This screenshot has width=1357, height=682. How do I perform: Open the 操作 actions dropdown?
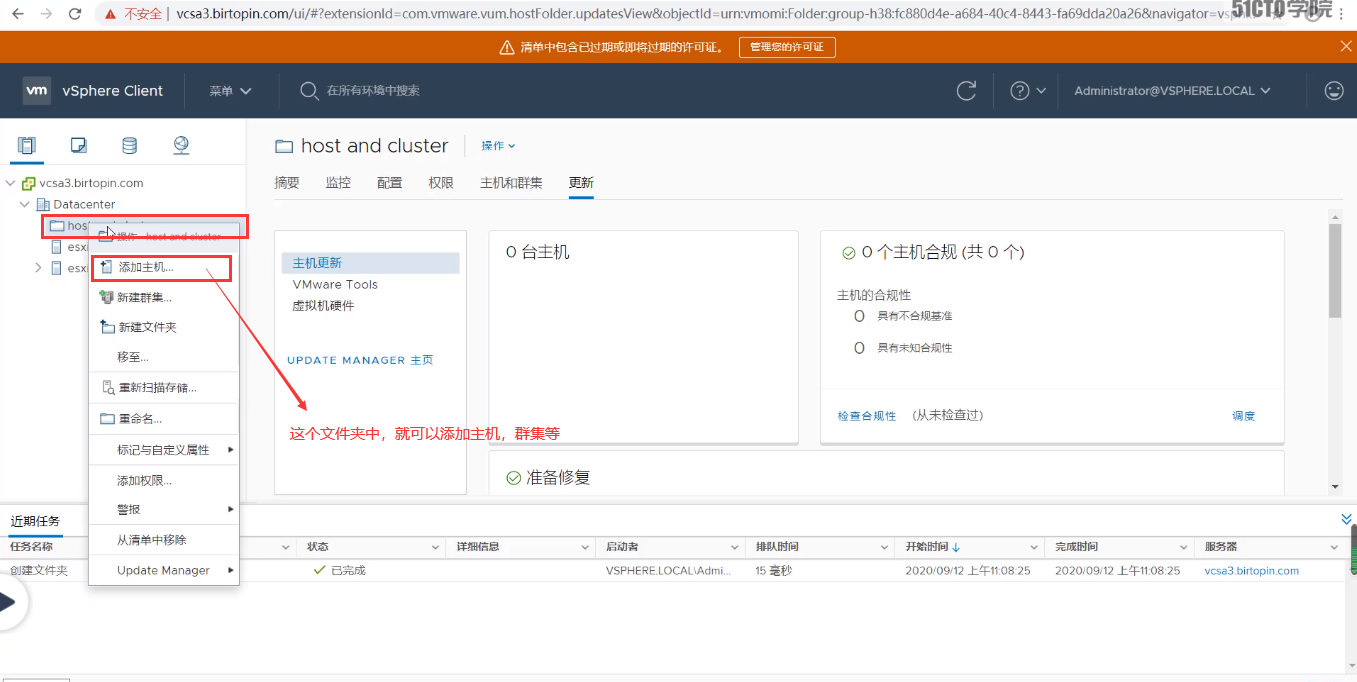498,146
